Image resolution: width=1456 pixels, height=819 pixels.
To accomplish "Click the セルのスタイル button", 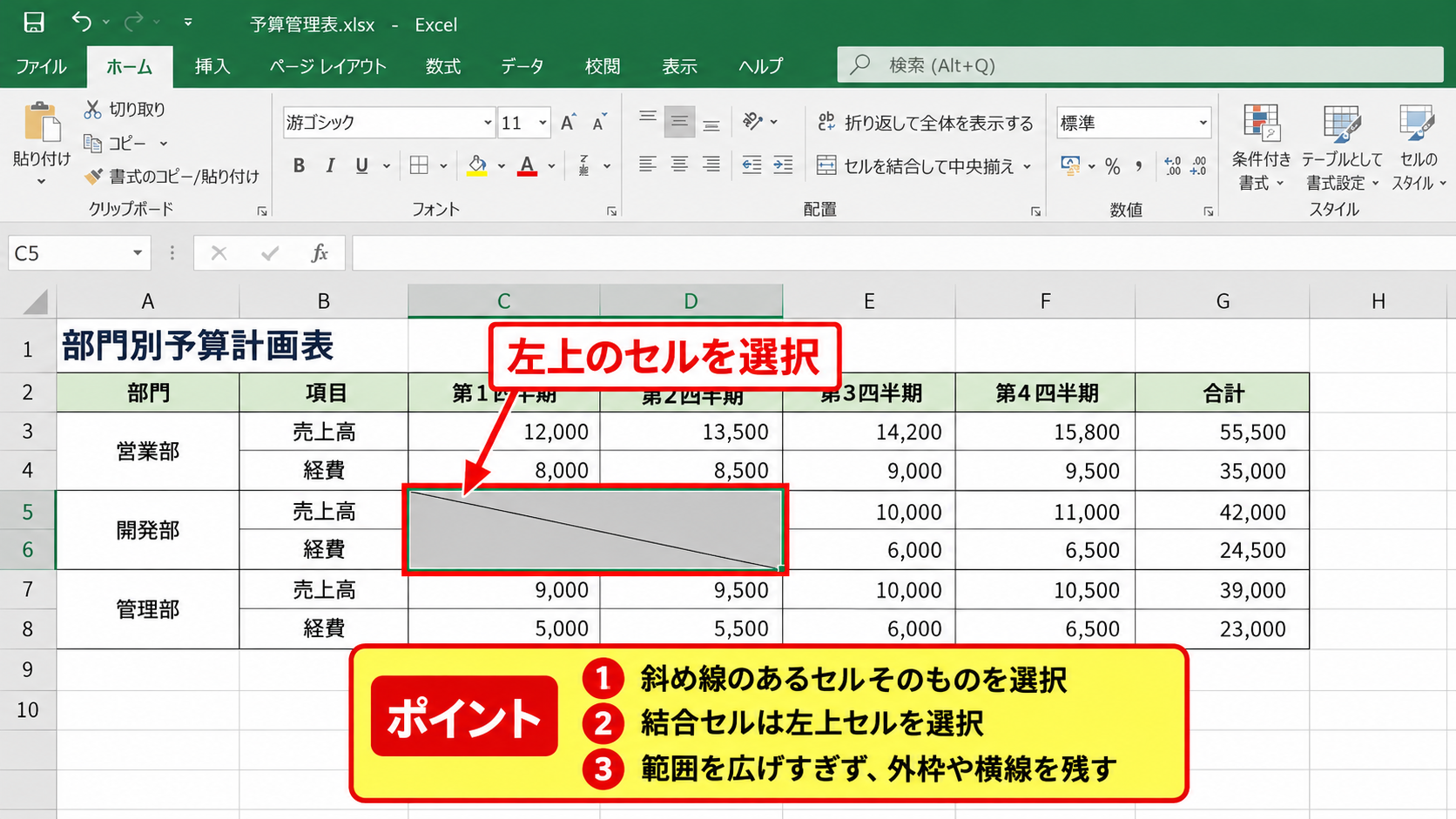I will (1419, 146).
